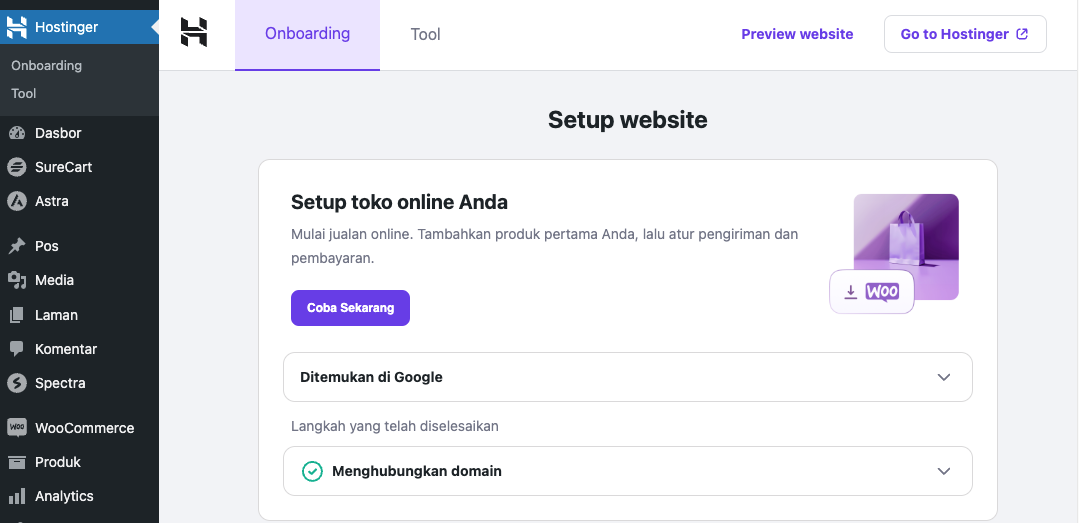Expand the Menghubungkan domain chevron

(x=943, y=471)
